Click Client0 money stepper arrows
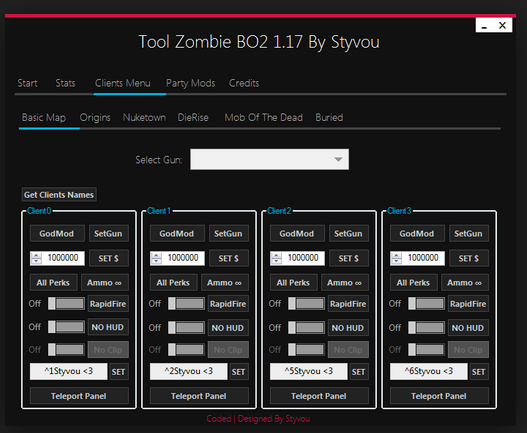 click(x=36, y=258)
